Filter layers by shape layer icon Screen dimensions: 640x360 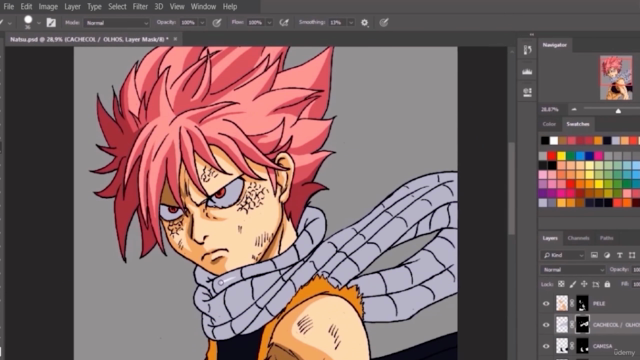632,255
